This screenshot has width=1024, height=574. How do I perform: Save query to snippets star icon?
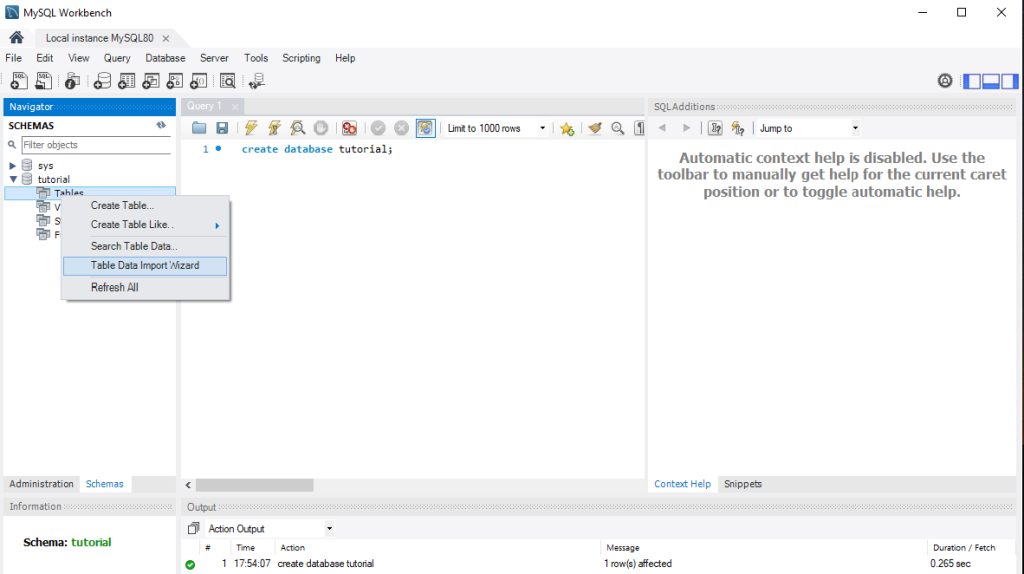pyautogui.click(x=567, y=129)
